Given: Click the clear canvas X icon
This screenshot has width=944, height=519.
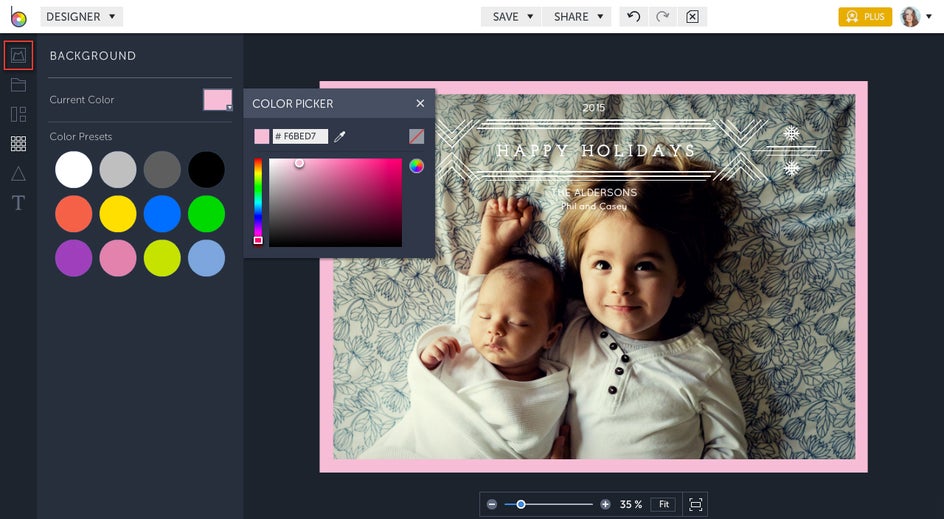Looking at the screenshot, I should [x=692, y=17].
